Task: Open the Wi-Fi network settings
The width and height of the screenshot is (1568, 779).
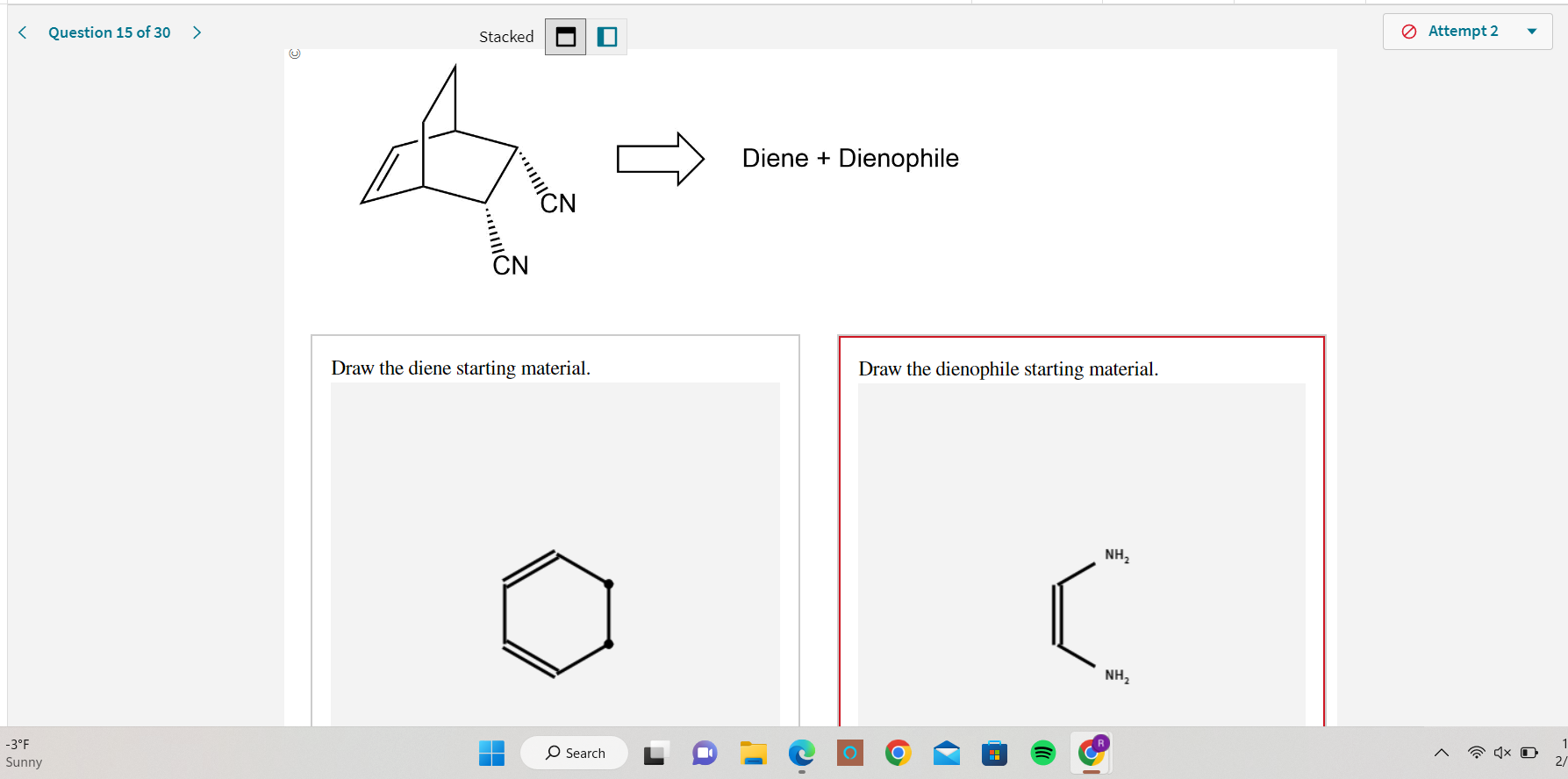Action: point(1477,753)
